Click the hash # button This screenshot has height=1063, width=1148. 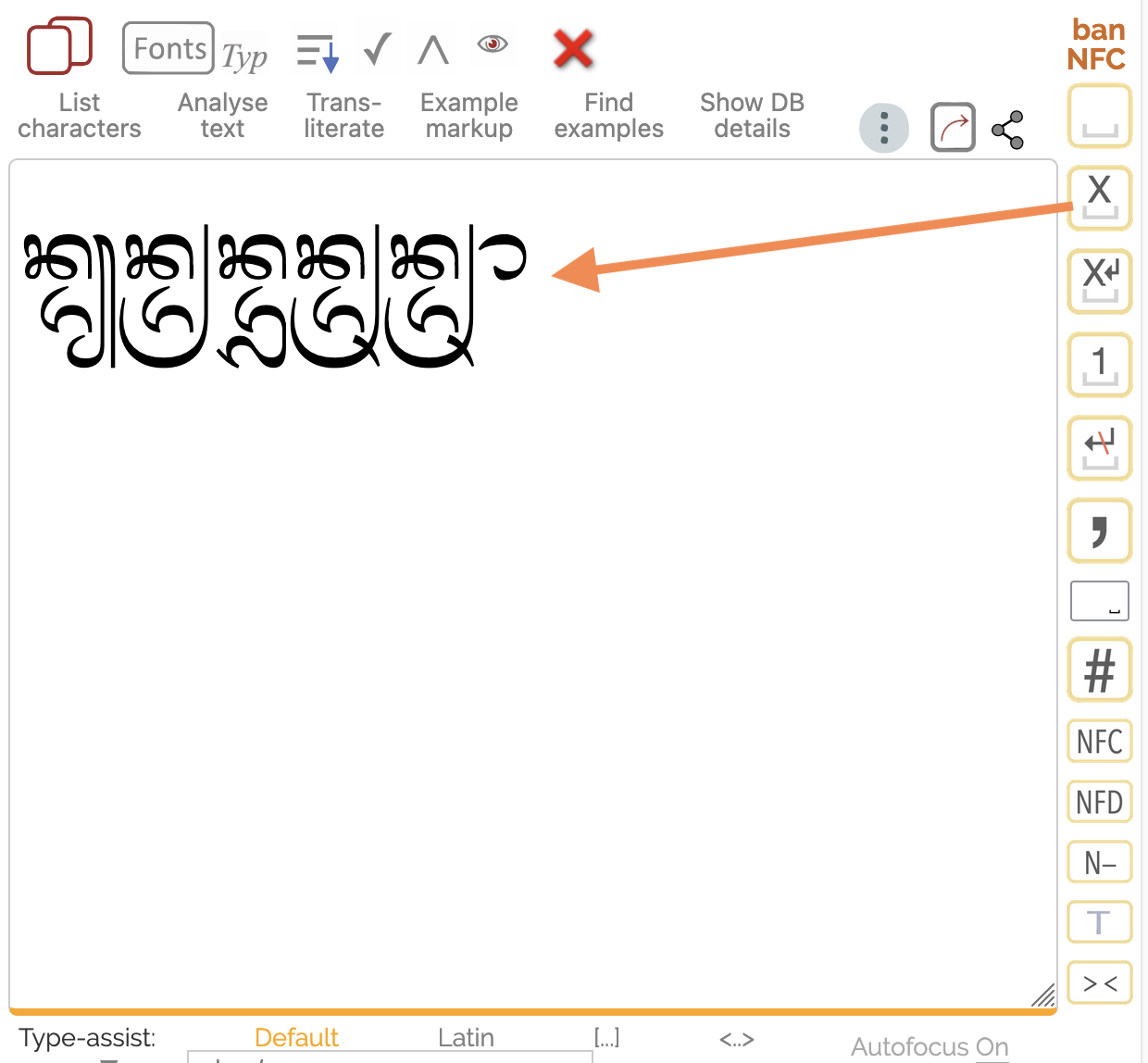(x=1100, y=670)
